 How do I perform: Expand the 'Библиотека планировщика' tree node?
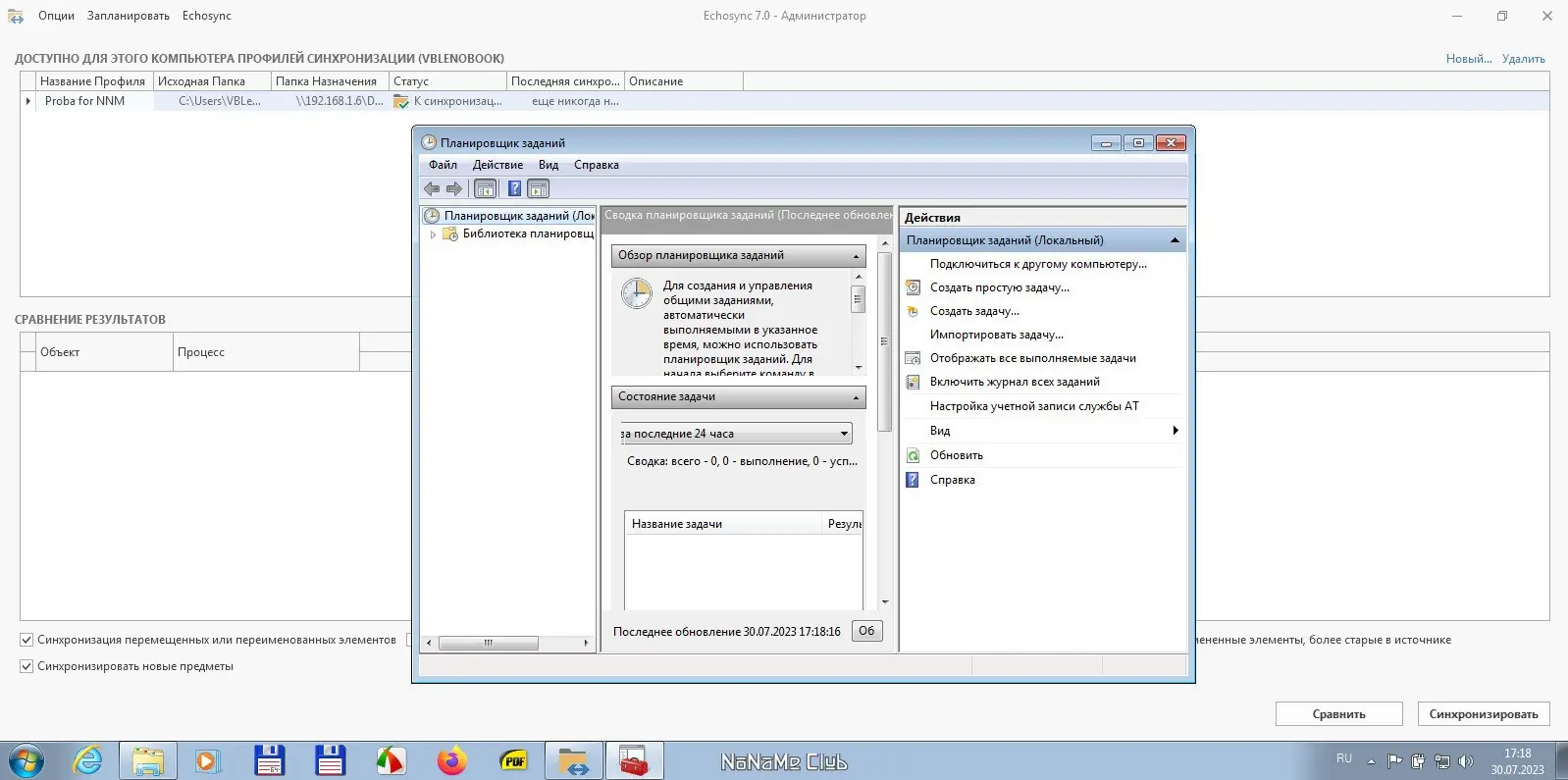click(433, 234)
